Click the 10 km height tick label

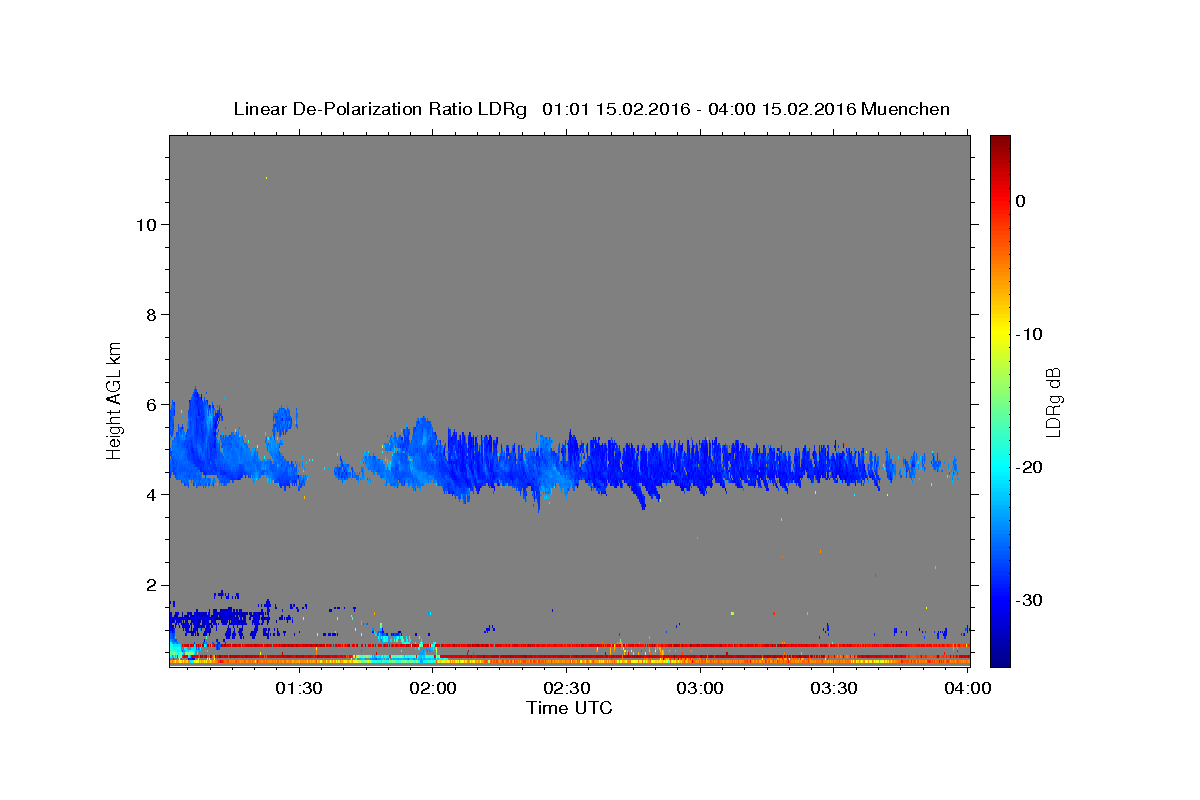point(145,224)
